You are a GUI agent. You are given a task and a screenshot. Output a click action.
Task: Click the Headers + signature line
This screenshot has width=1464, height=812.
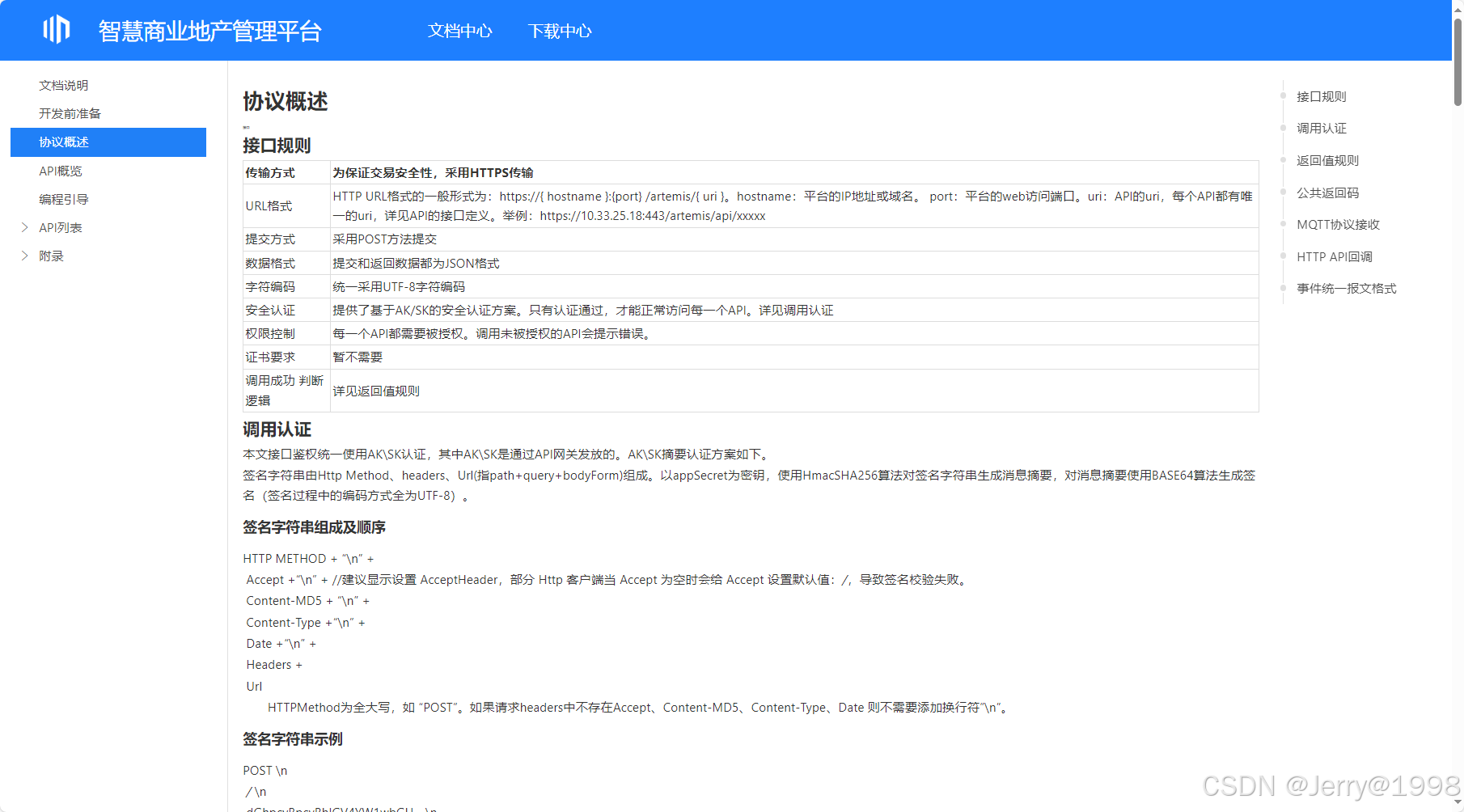(x=274, y=665)
